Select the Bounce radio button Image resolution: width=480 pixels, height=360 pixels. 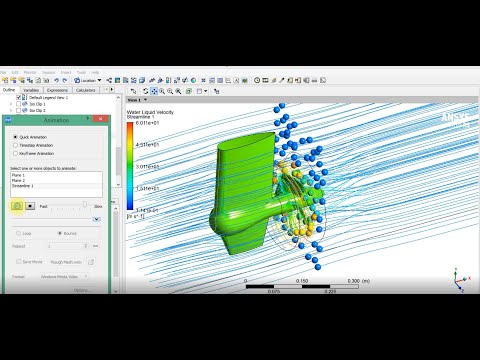coord(60,233)
